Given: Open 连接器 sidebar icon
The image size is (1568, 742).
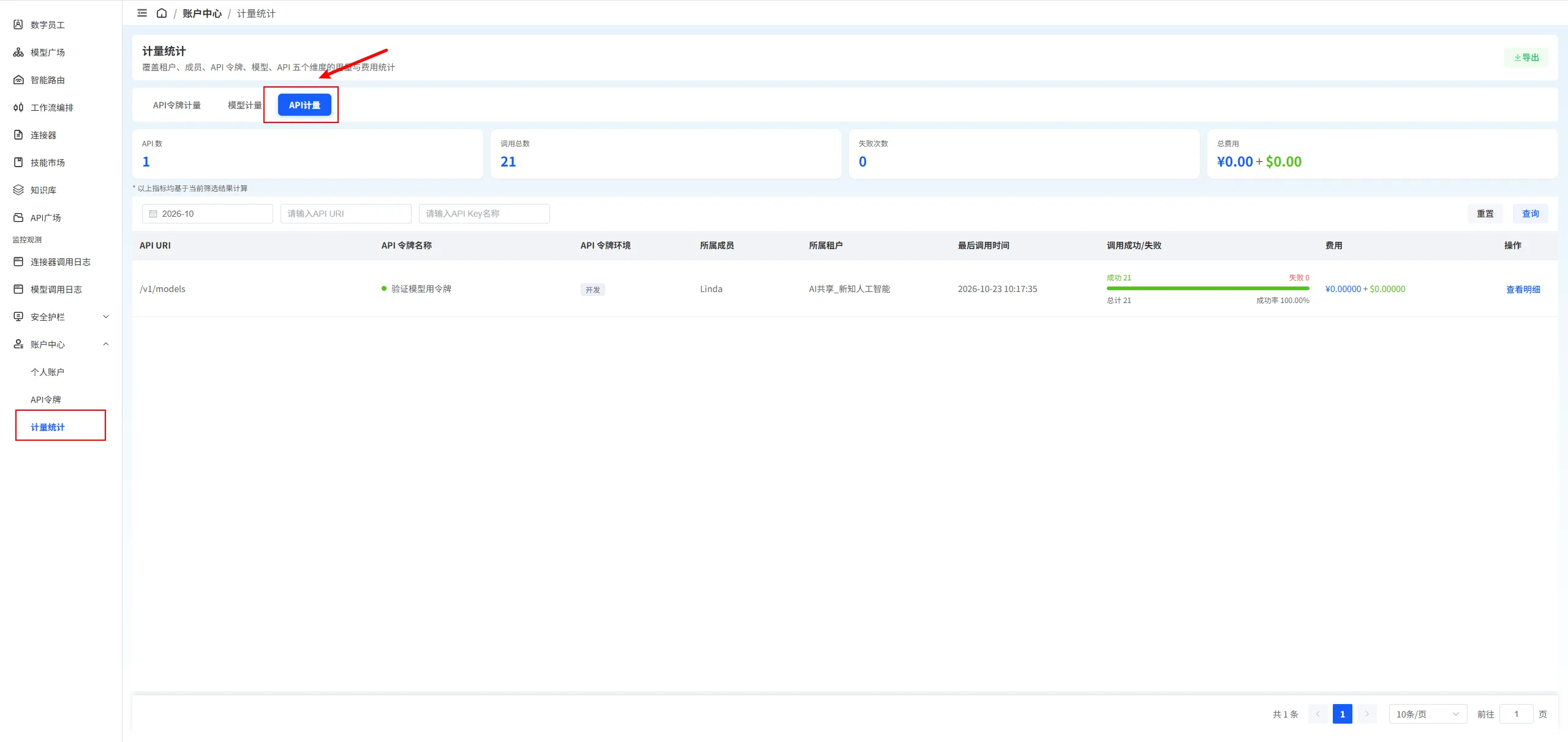Looking at the screenshot, I should 18,135.
